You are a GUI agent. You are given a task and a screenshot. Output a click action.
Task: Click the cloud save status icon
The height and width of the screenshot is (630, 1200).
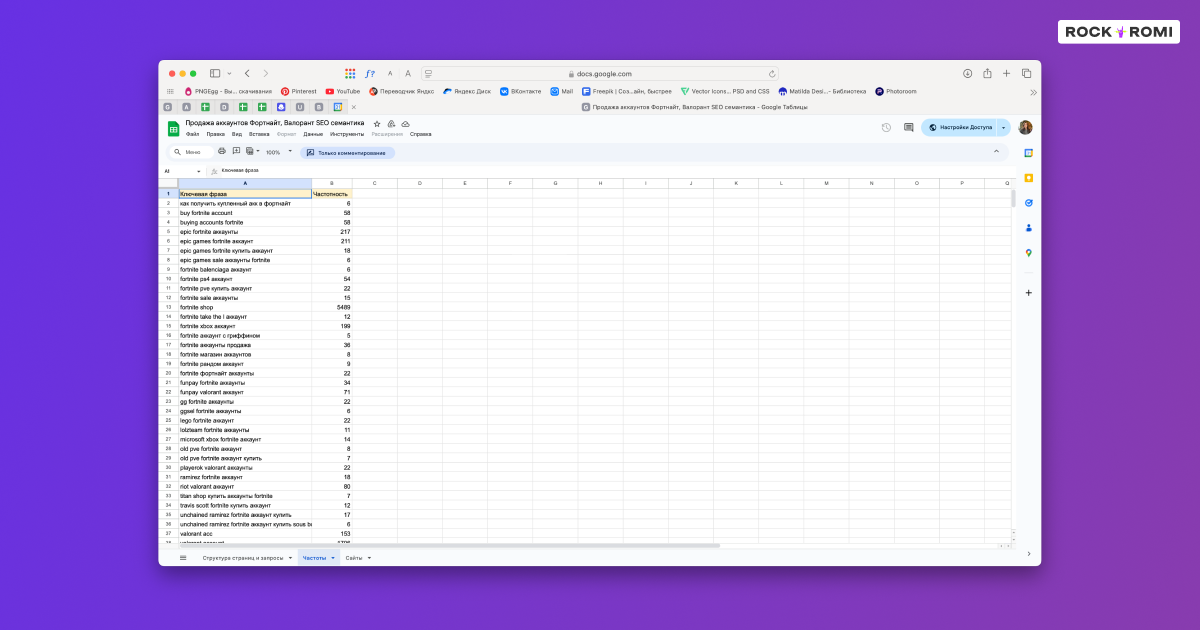pos(405,123)
